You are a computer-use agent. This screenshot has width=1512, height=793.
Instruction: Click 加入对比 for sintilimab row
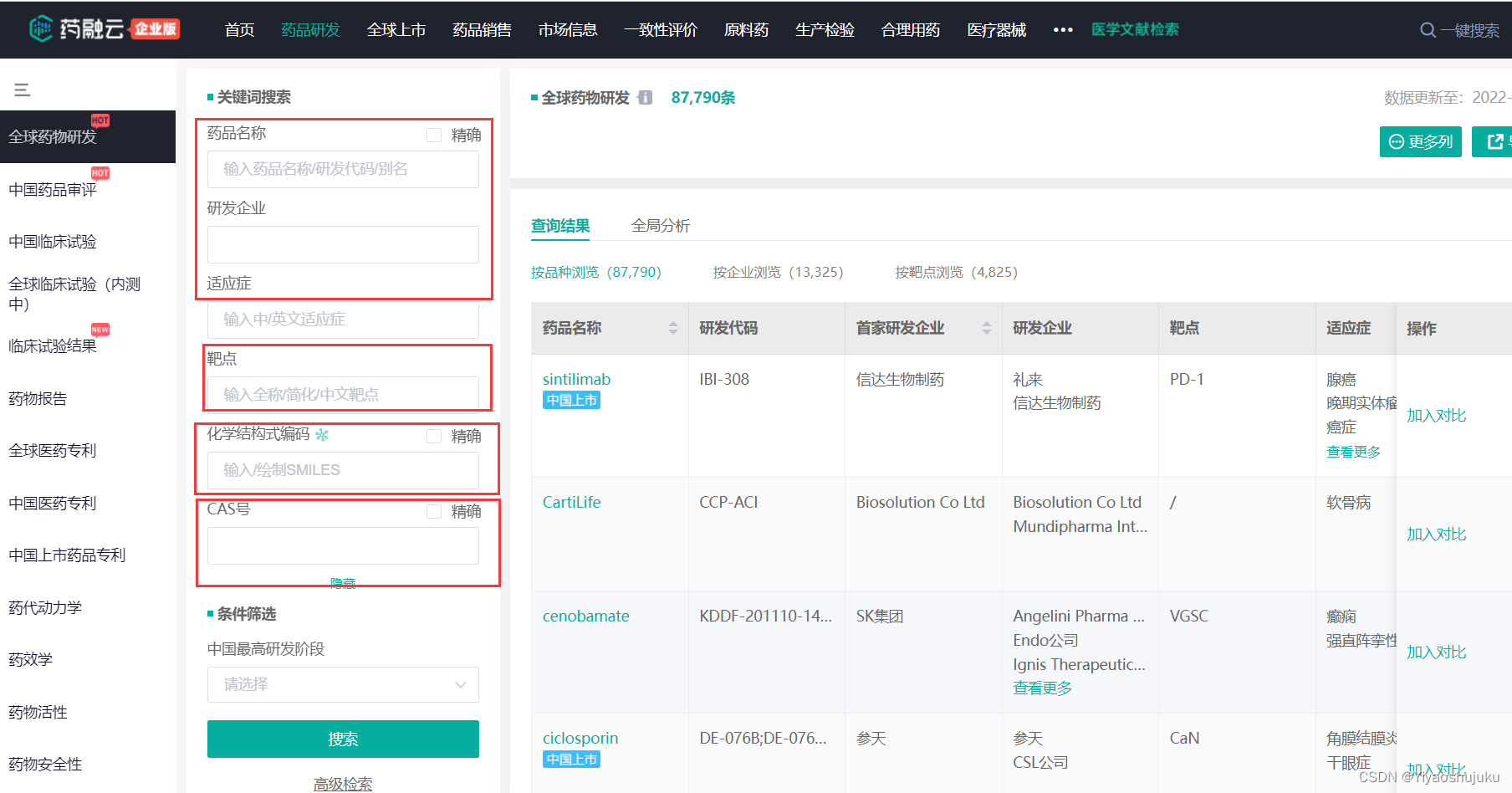[1436, 416]
